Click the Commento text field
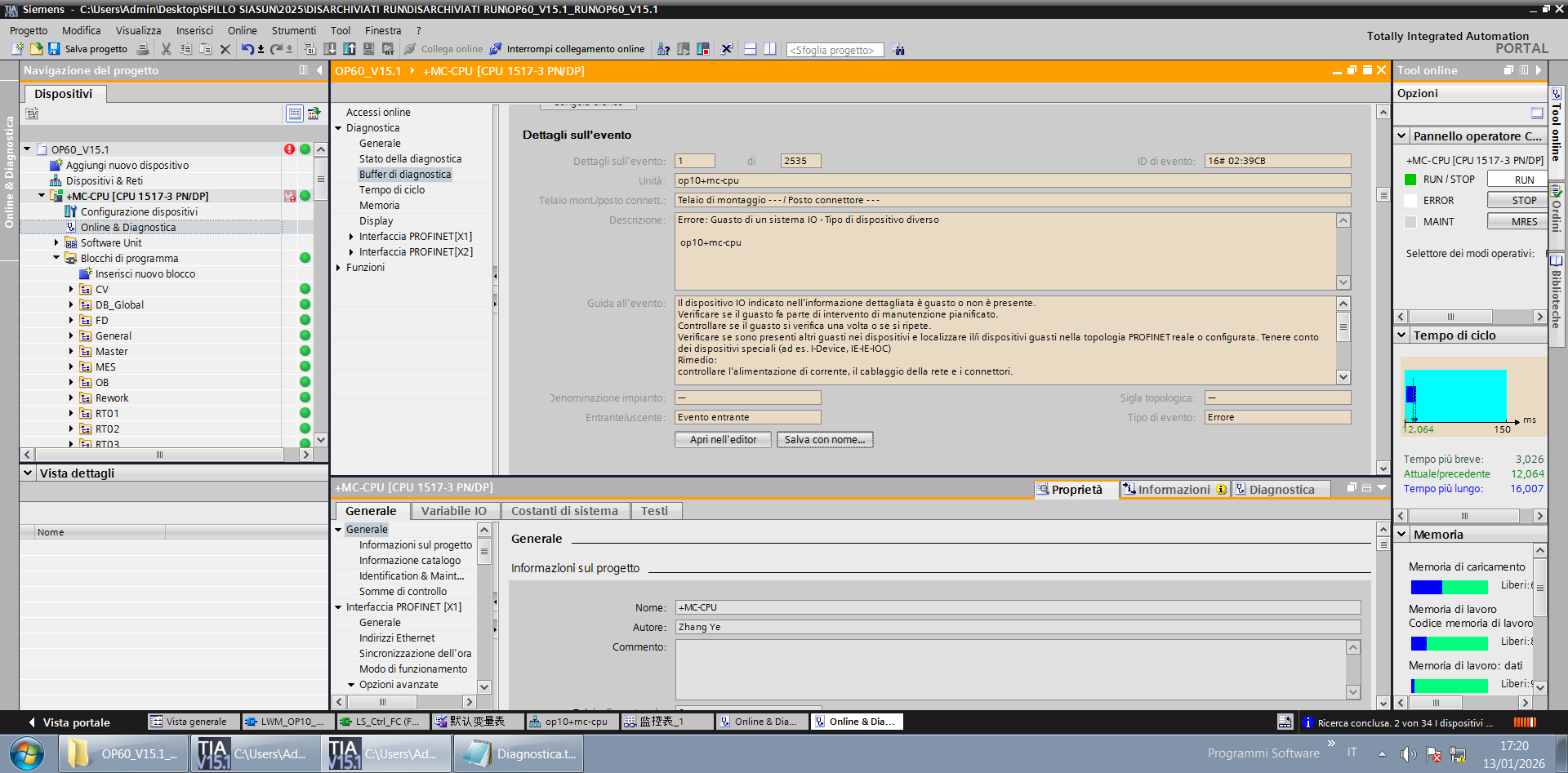Image resolution: width=1568 pixels, height=773 pixels. (x=1009, y=668)
